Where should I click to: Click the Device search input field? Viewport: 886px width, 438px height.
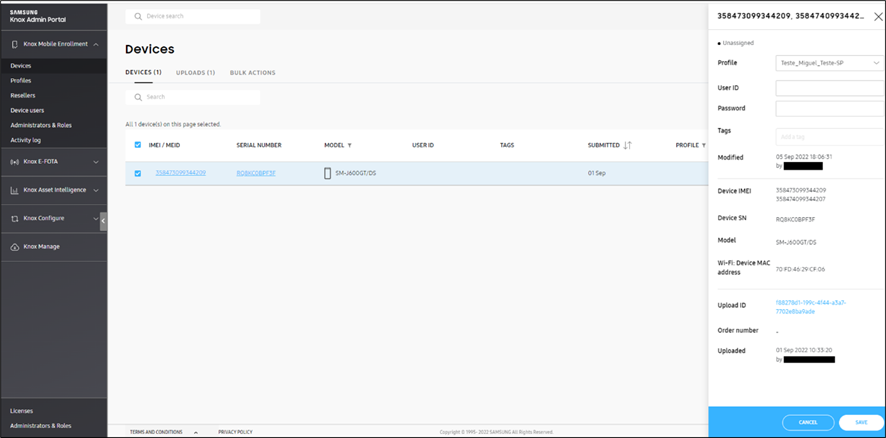coord(193,16)
